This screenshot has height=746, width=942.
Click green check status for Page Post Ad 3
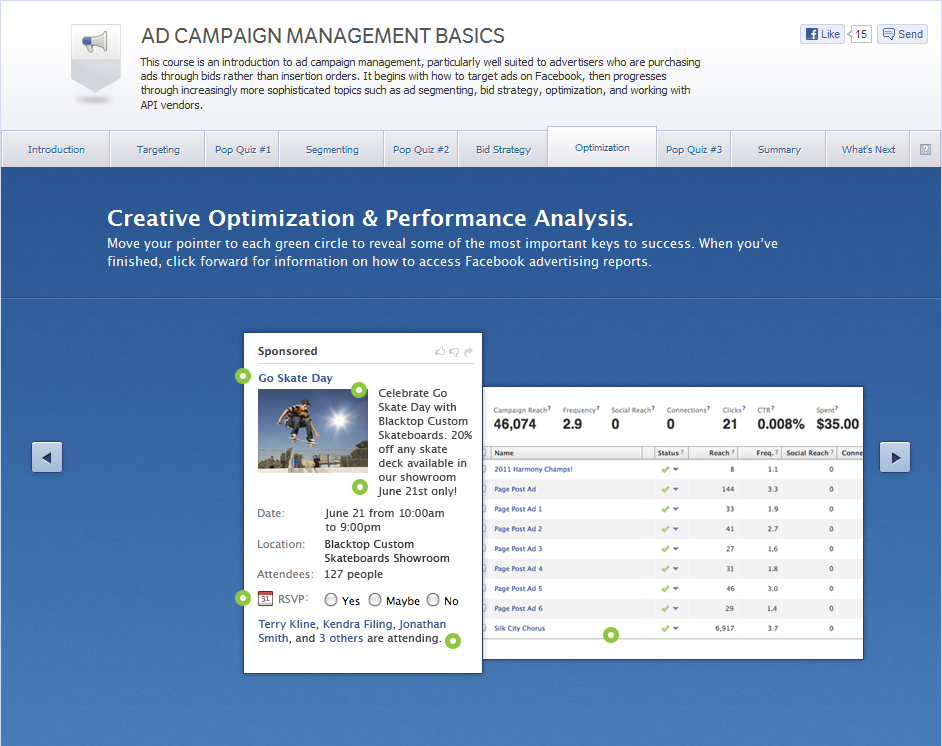[665, 549]
